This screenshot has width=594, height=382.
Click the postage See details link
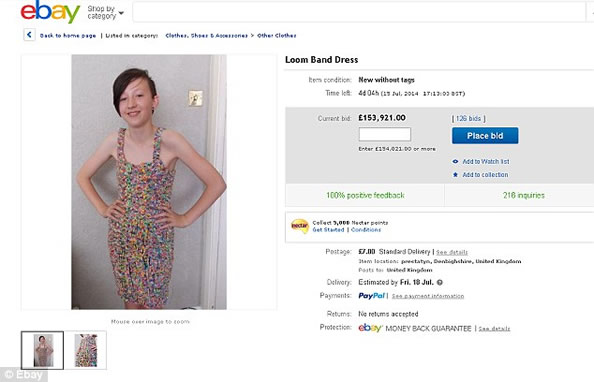pos(452,252)
